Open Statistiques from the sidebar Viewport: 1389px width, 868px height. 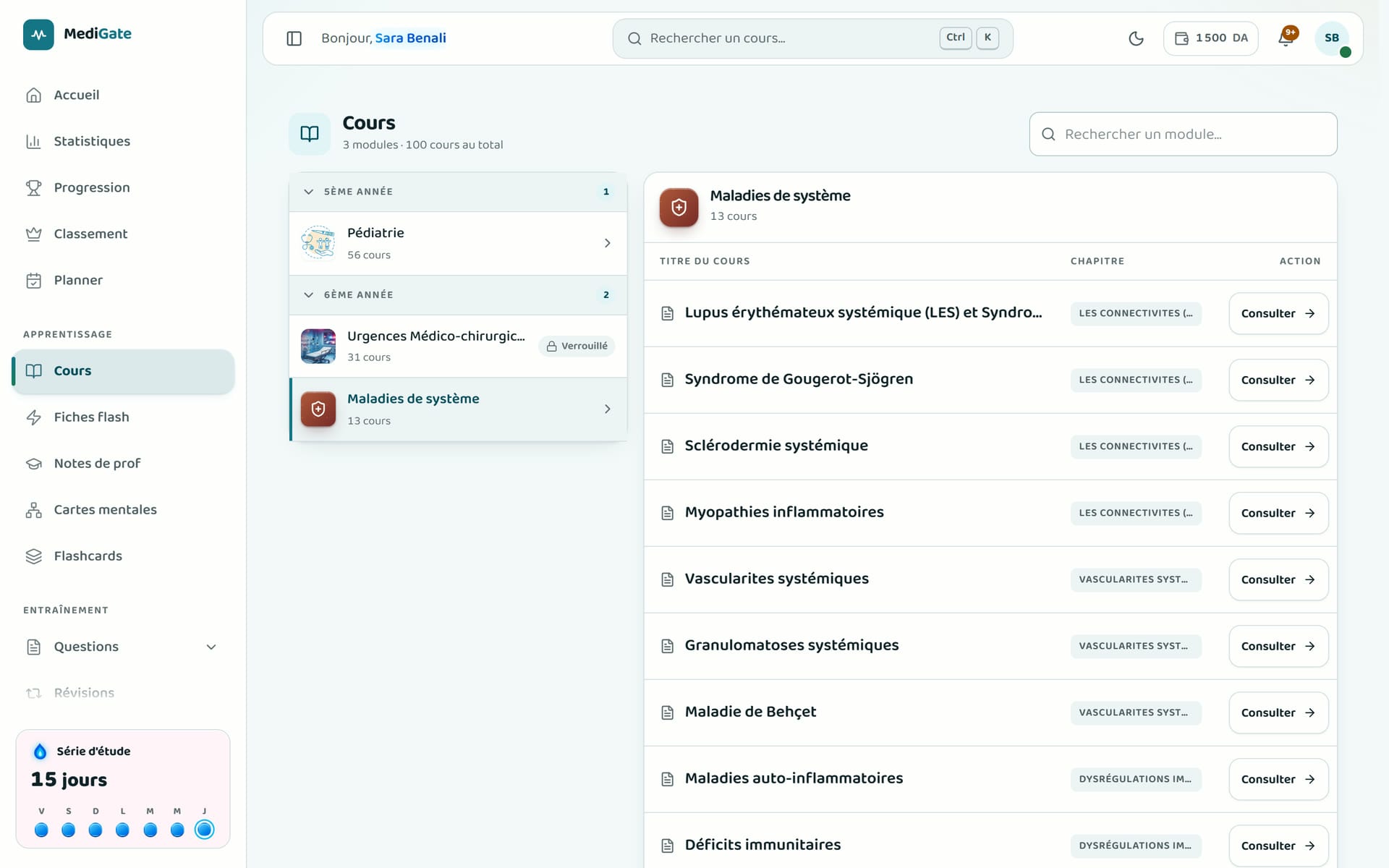[123, 141]
